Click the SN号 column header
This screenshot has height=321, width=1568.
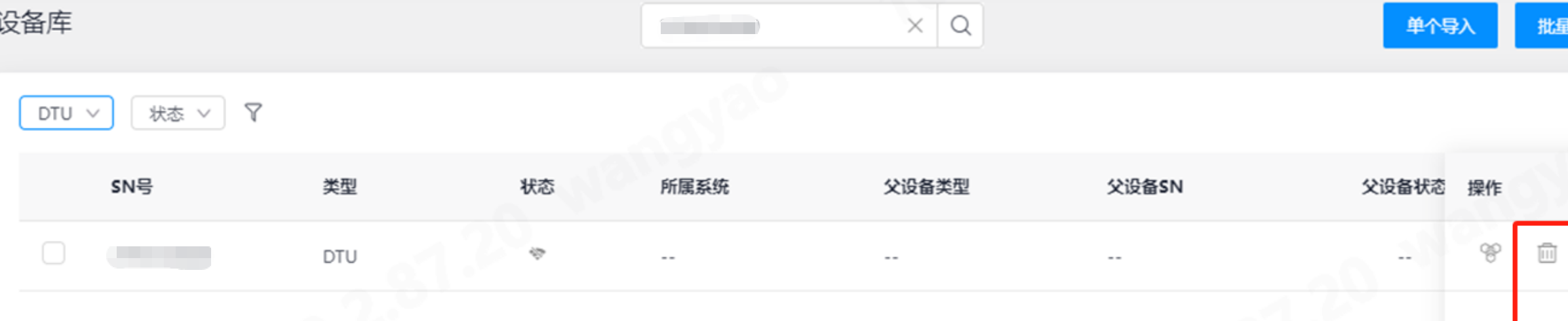(x=132, y=187)
